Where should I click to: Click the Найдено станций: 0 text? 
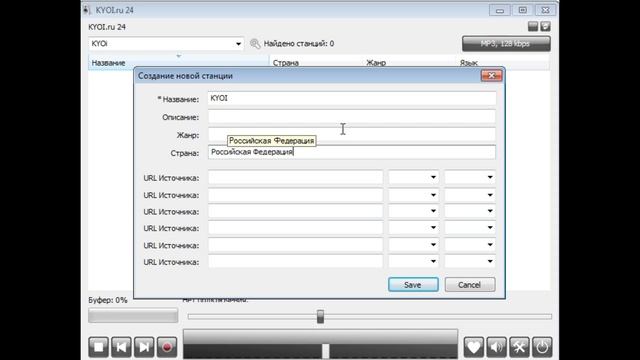tap(299, 44)
